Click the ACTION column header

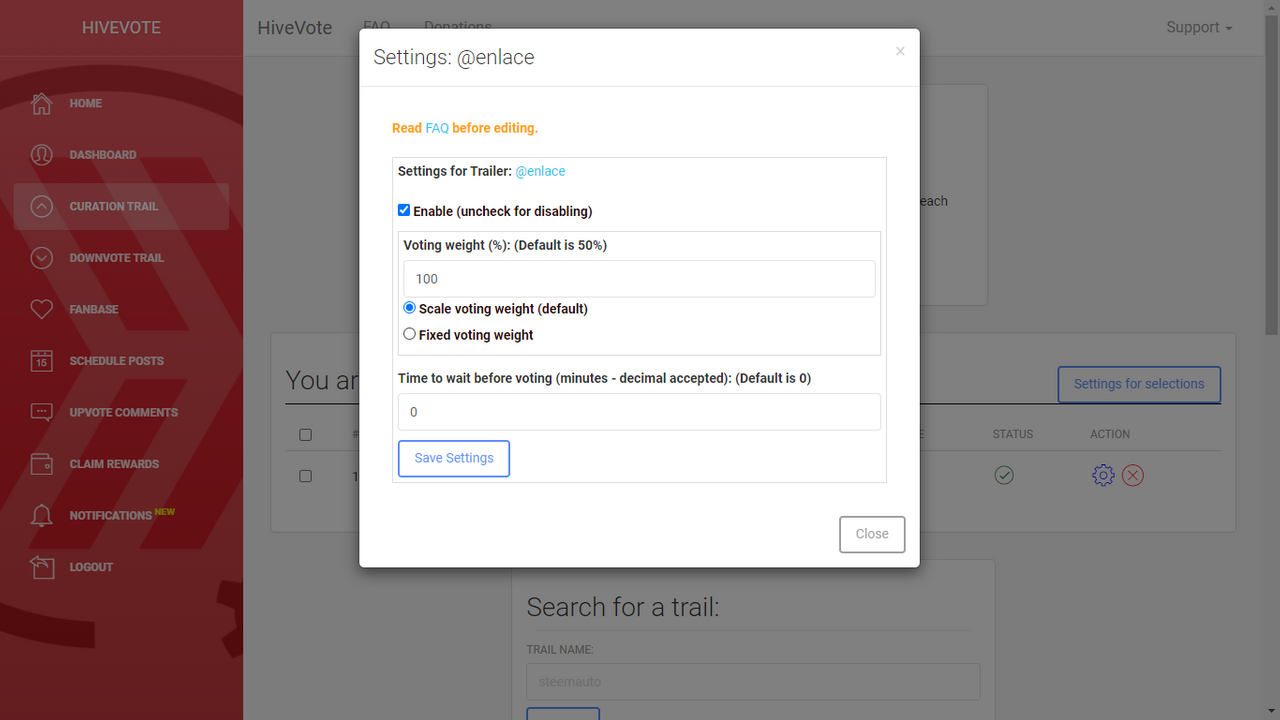pyautogui.click(x=1110, y=434)
